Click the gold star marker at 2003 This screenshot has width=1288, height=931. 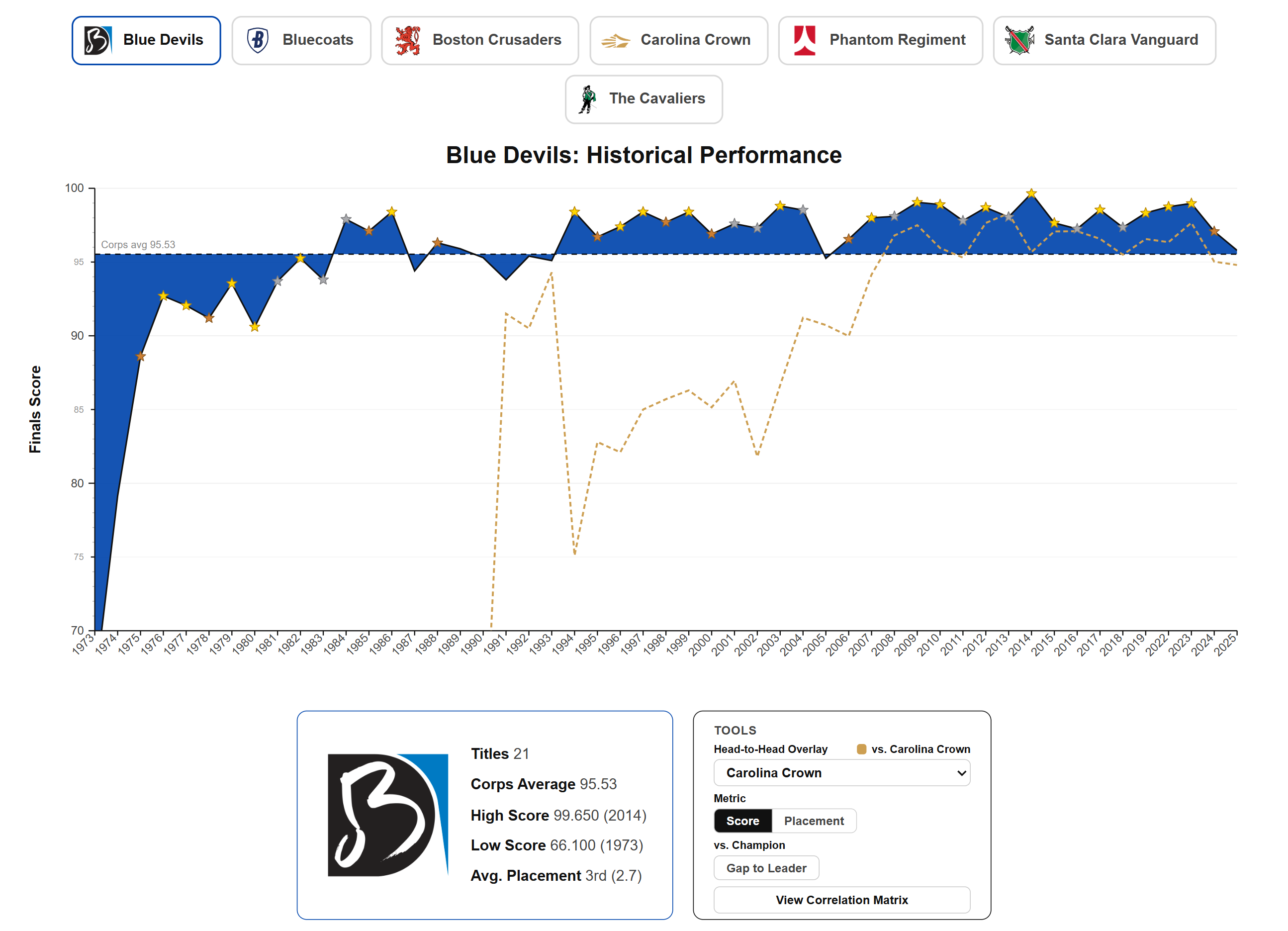(x=780, y=205)
